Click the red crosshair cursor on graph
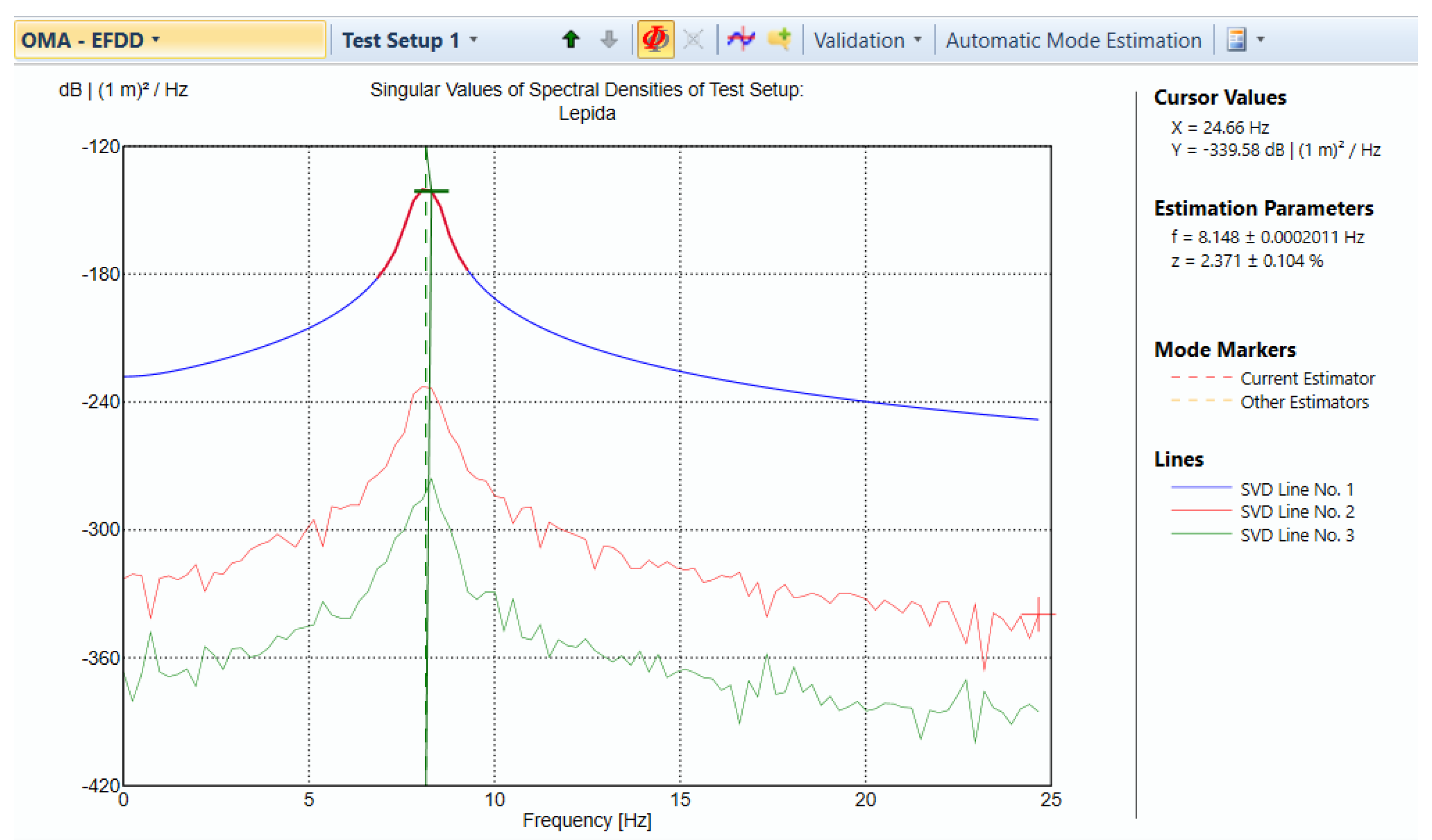The width and height of the screenshot is (1432, 840). (1038, 614)
